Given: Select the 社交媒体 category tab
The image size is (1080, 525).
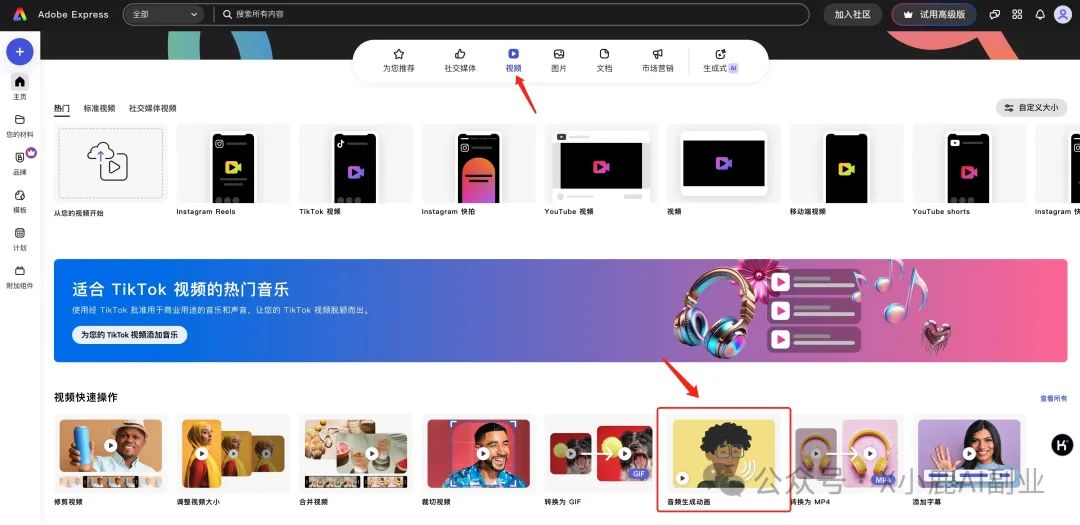Looking at the screenshot, I should (460, 61).
